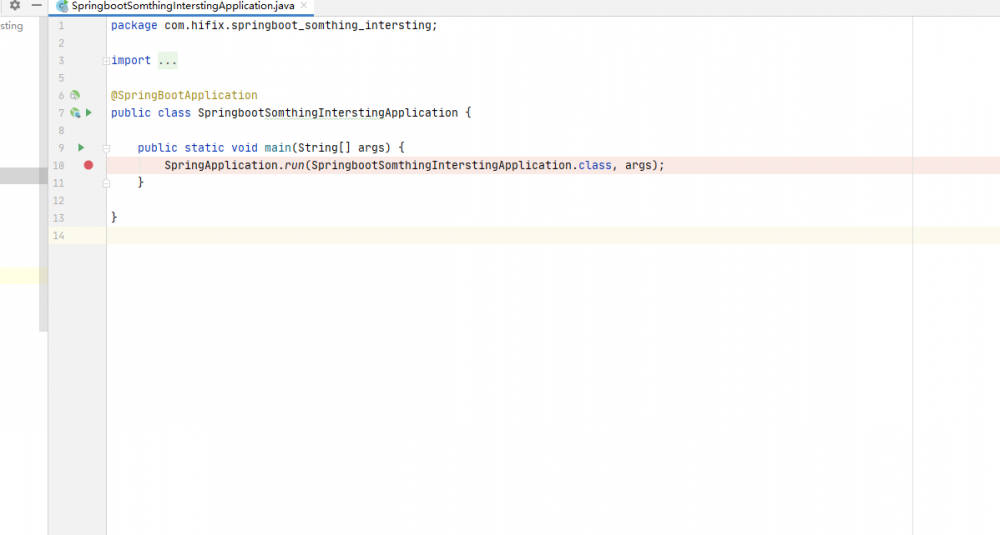
Task: Click the class name SpringbootSomthingInterstingApplication on line 7
Action: pos(328,113)
